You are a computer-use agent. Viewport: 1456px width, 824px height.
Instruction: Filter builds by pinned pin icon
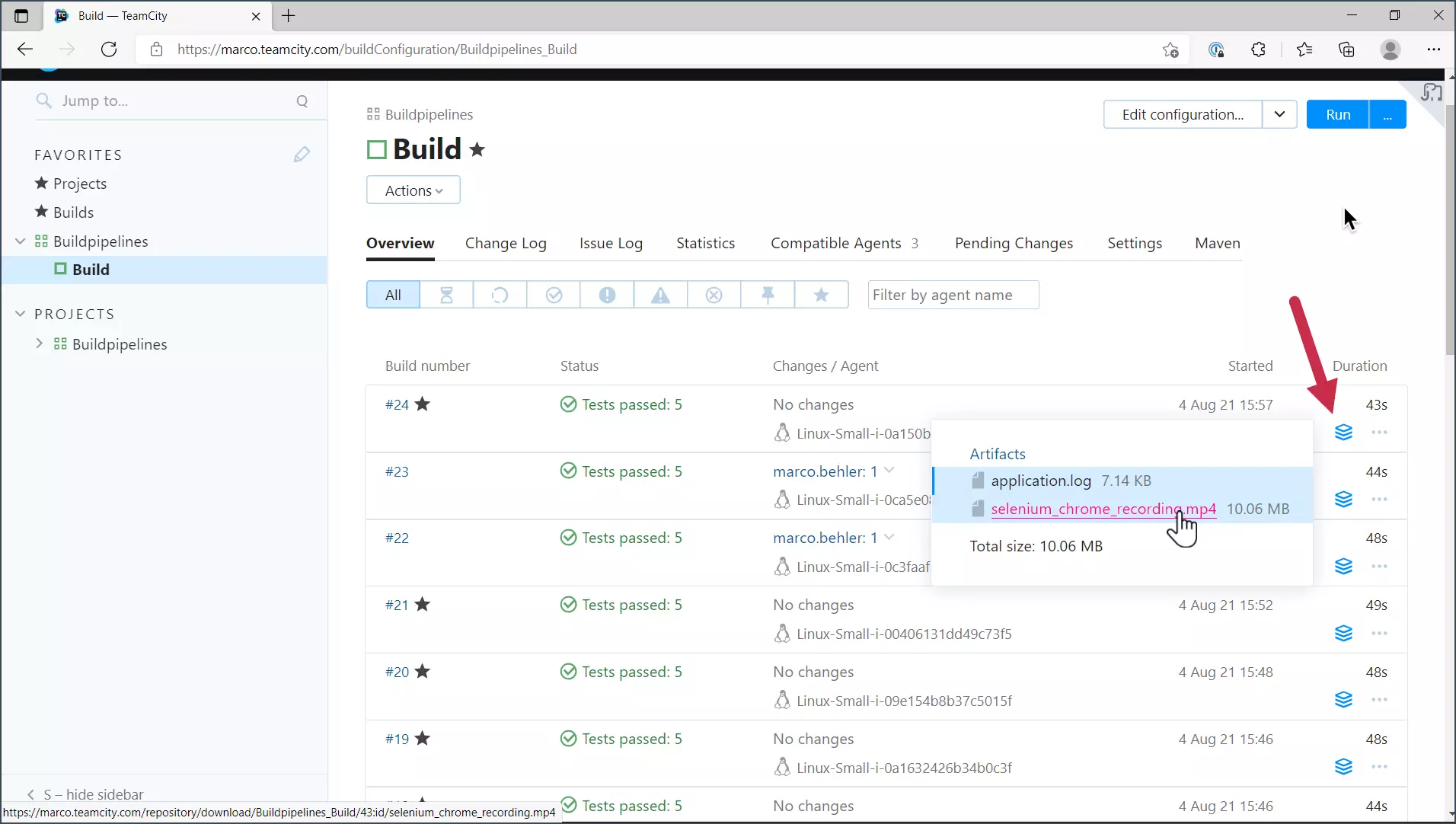[x=768, y=295]
